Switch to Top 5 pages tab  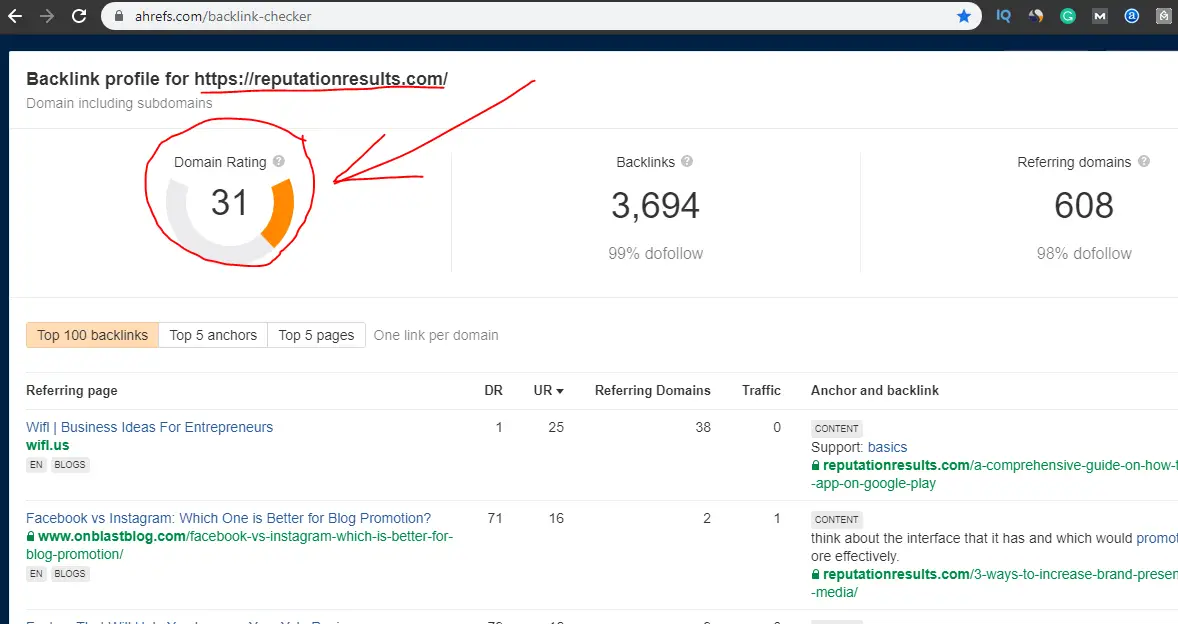pyautogui.click(x=316, y=335)
